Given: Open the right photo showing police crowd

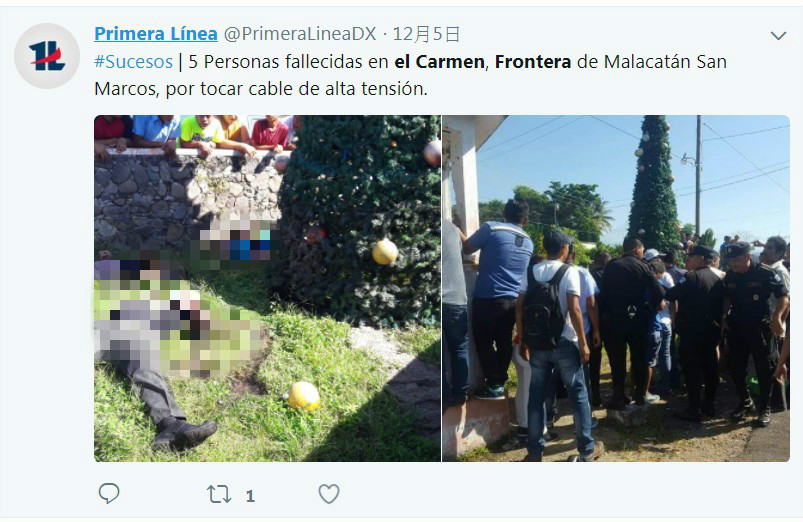Looking at the screenshot, I should pos(616,288).
